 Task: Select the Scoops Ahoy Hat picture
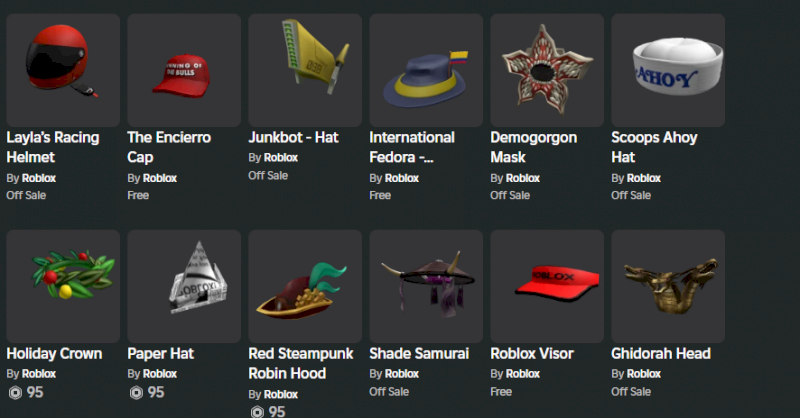(668, 70)
